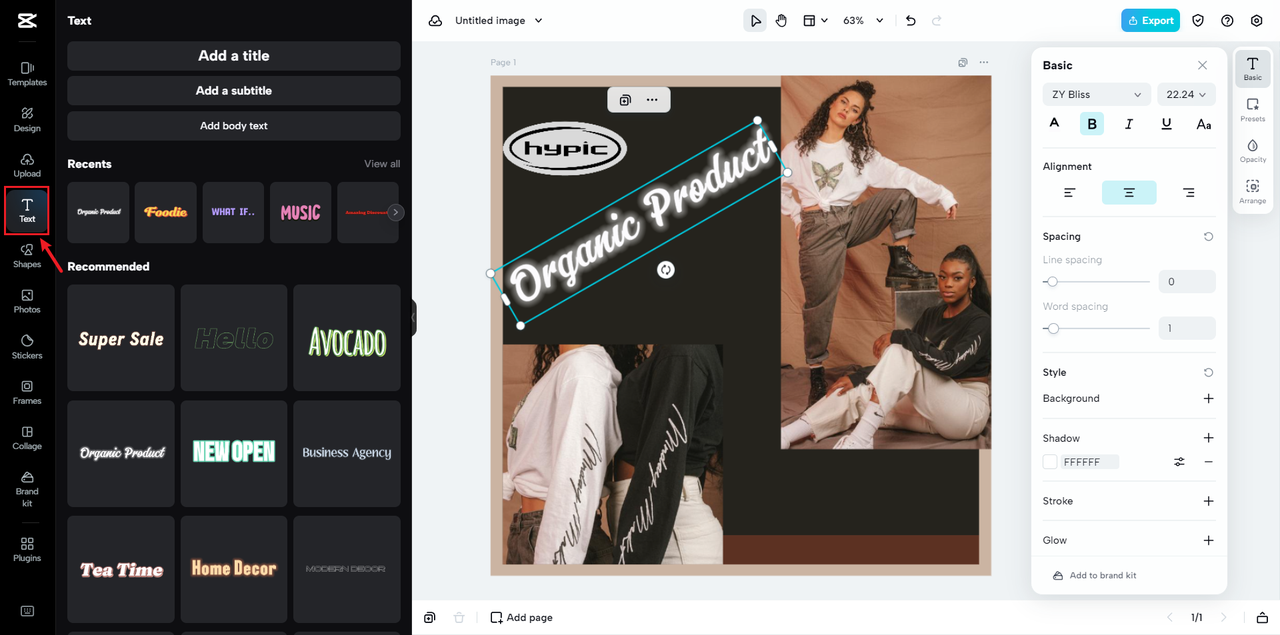Click the white shadow color swatch
The image size is (1280, 635).
1050,462
